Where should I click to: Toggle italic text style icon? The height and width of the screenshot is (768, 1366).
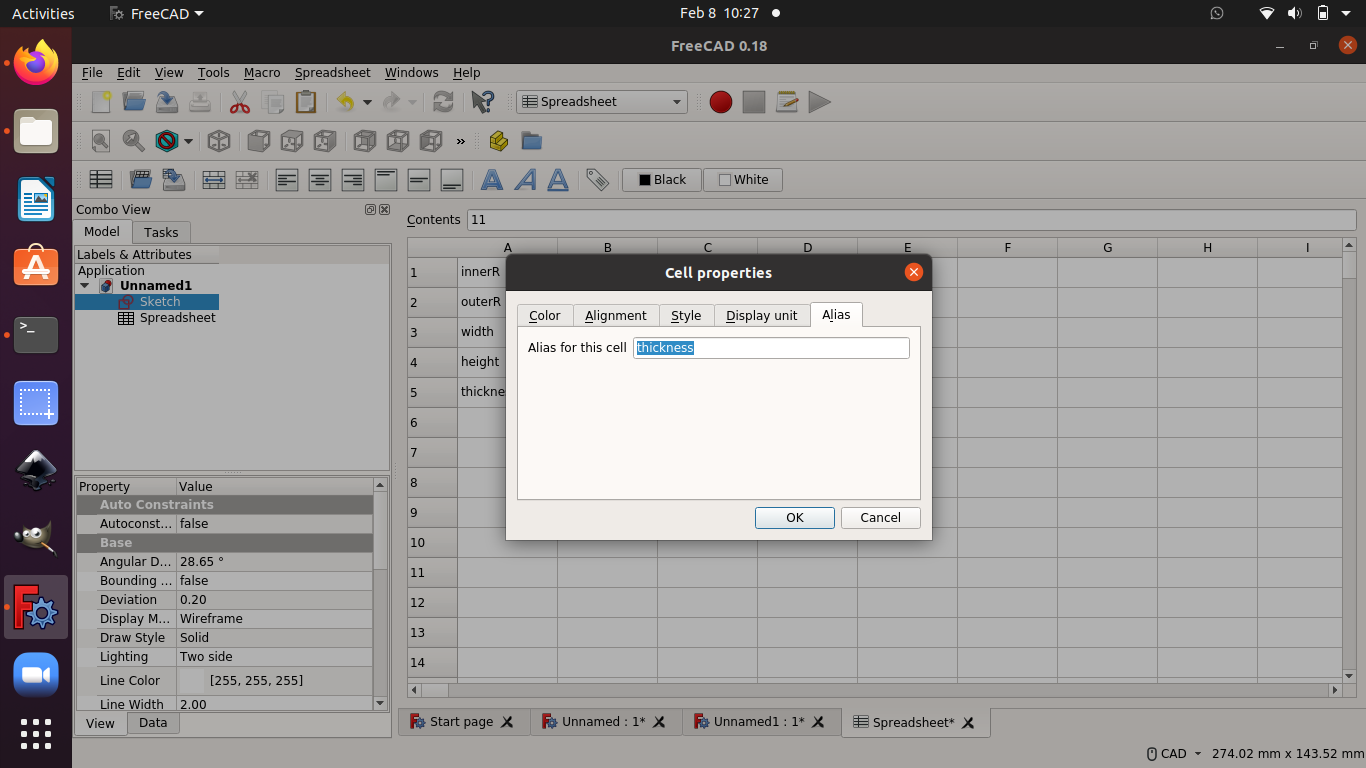tap(525, 180)
